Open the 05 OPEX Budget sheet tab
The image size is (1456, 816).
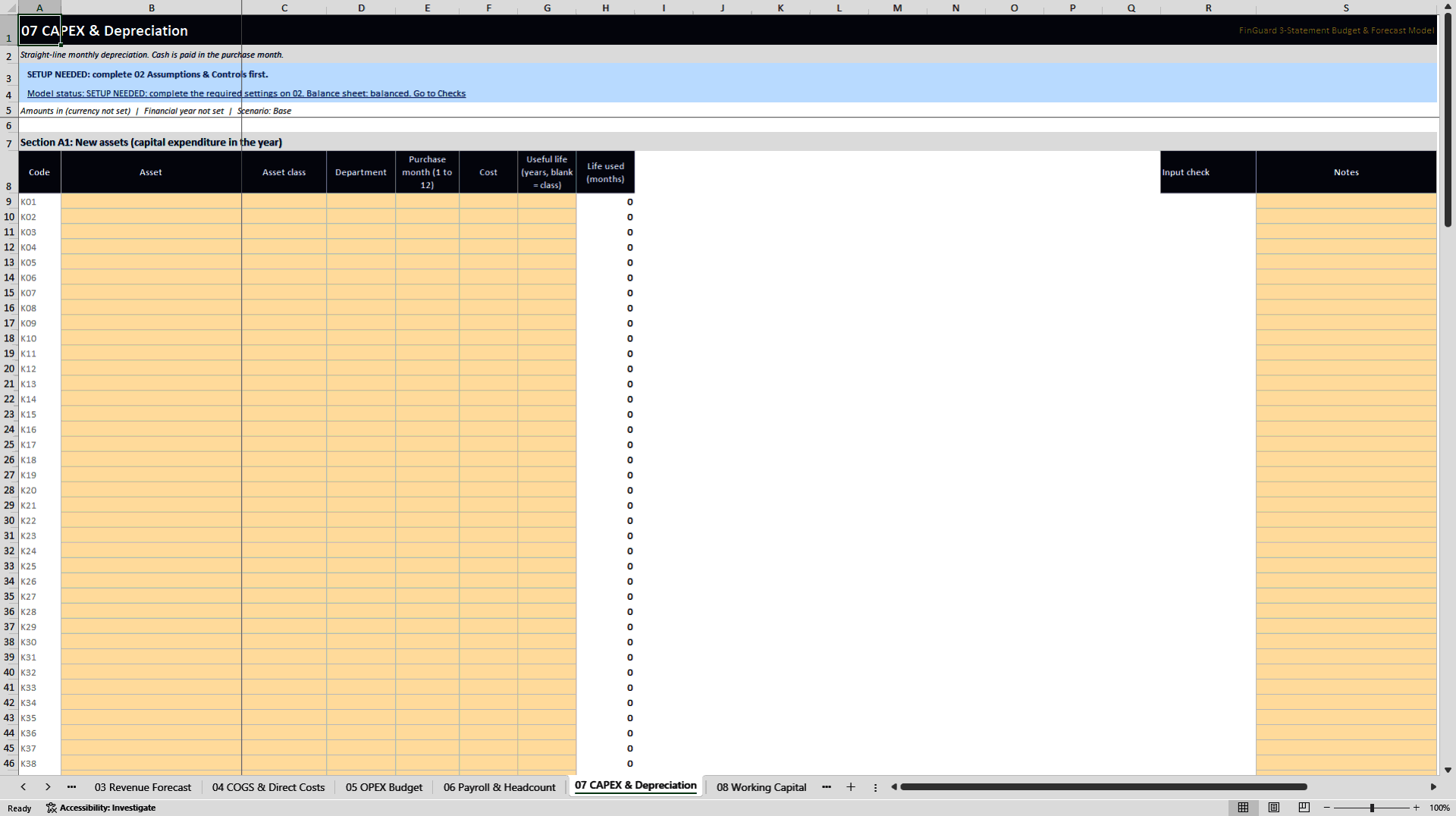384,787
